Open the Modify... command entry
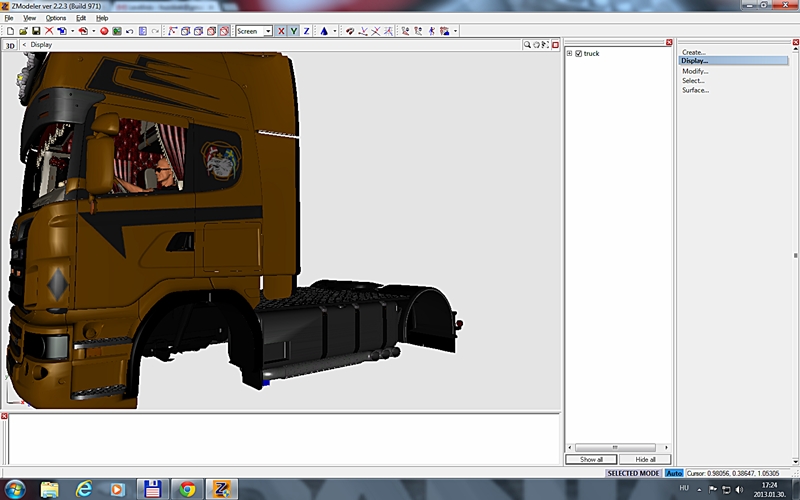The width and height of the screenshot is (800, 500). point(695,71)
